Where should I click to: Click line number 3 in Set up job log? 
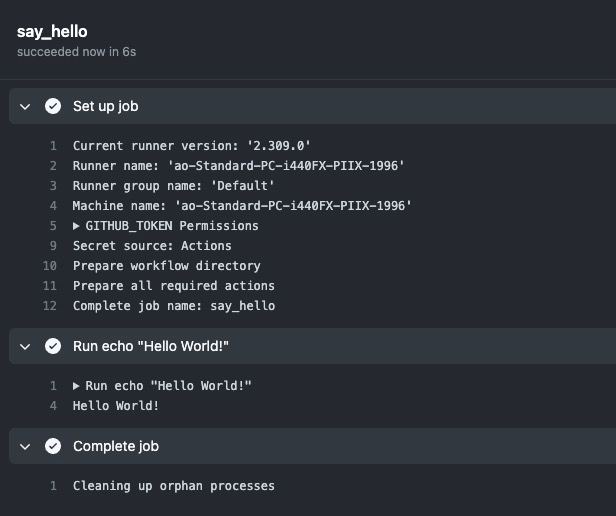(53, 186)
